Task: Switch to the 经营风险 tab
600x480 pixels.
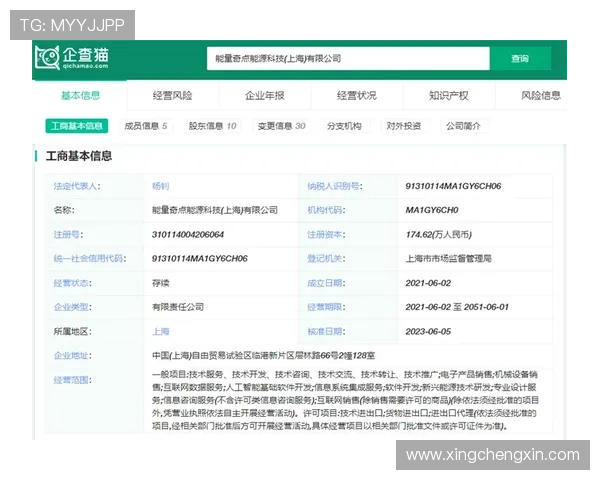Action: click(x=173, y=95)
